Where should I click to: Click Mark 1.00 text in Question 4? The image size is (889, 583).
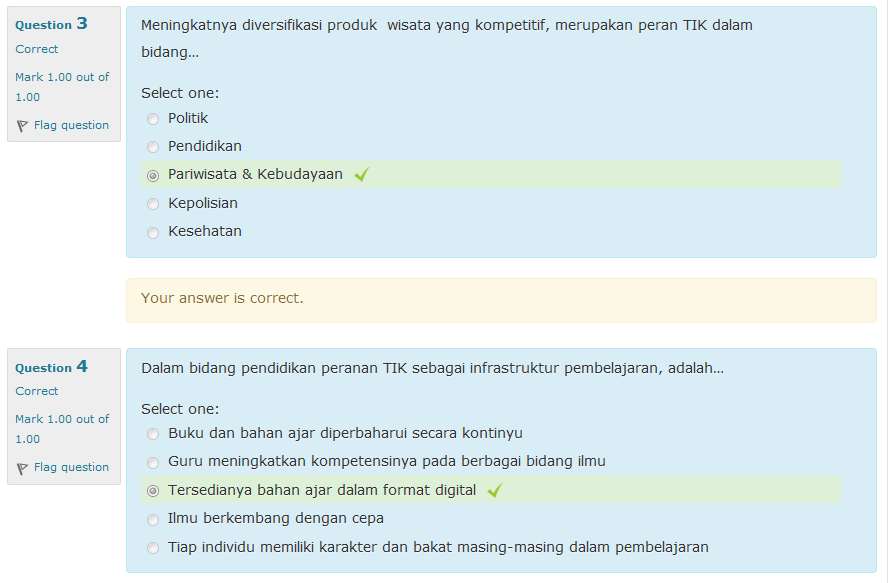(x=62, y=429)
